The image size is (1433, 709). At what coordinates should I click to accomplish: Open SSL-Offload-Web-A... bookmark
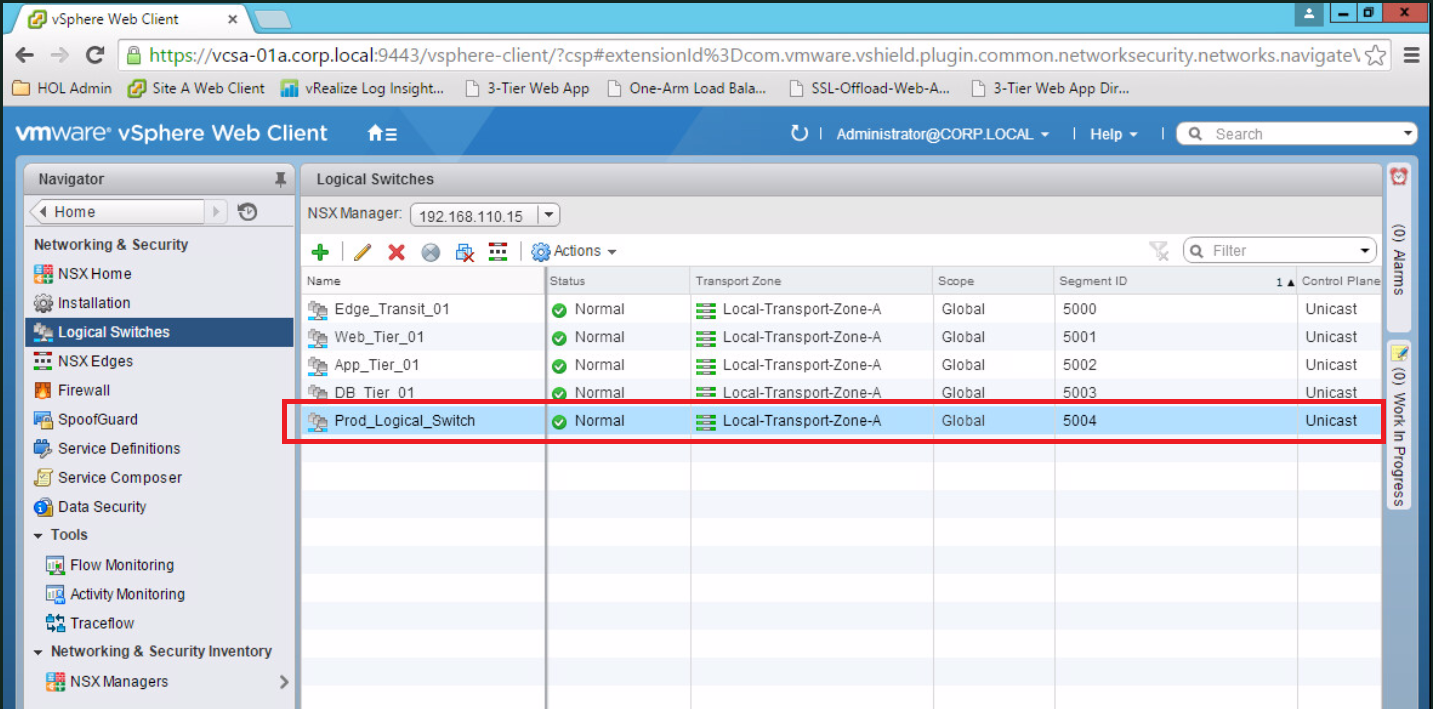tap(869, 88)
